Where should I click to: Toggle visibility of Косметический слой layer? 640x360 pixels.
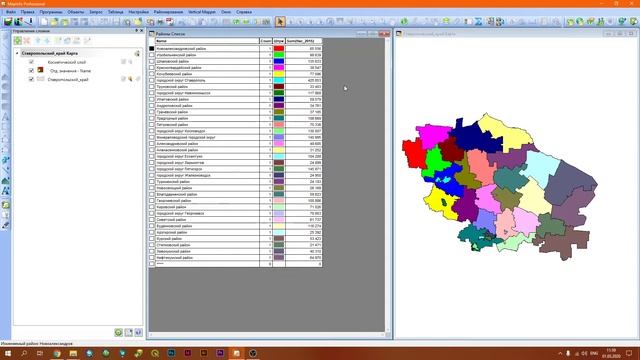coord(31,62)
